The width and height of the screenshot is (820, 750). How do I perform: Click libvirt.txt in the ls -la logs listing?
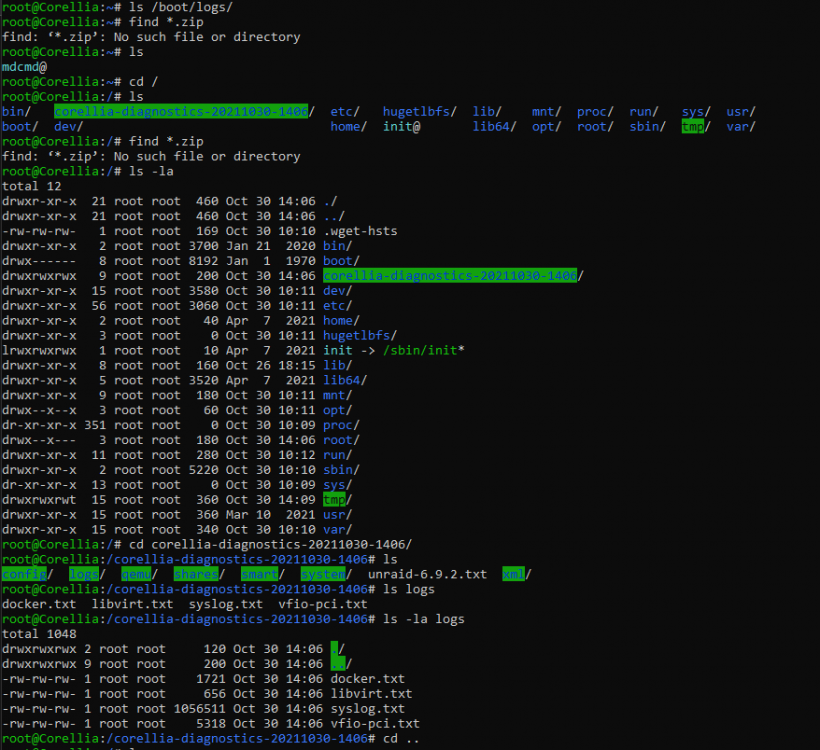coord(371,694)
